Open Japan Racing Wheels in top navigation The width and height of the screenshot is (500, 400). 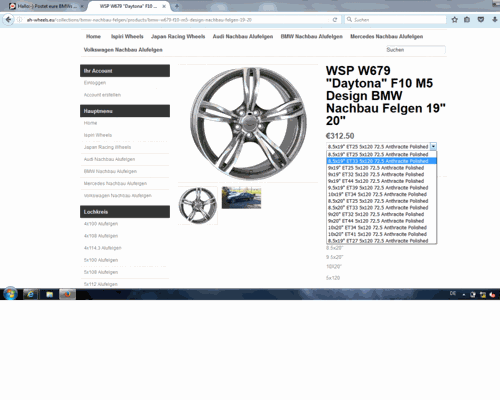point(178,36)
